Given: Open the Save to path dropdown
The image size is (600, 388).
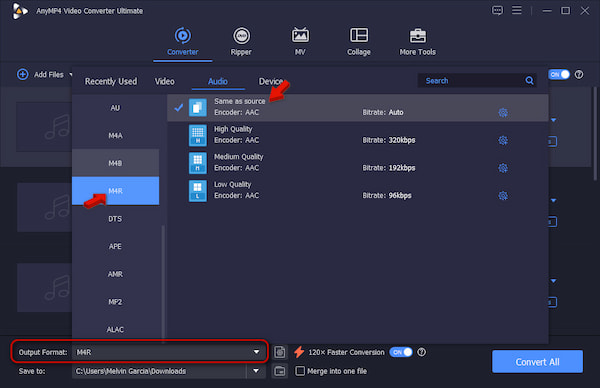Looking at the screenshot, I should pyautogui.click(x=256, y=371).
